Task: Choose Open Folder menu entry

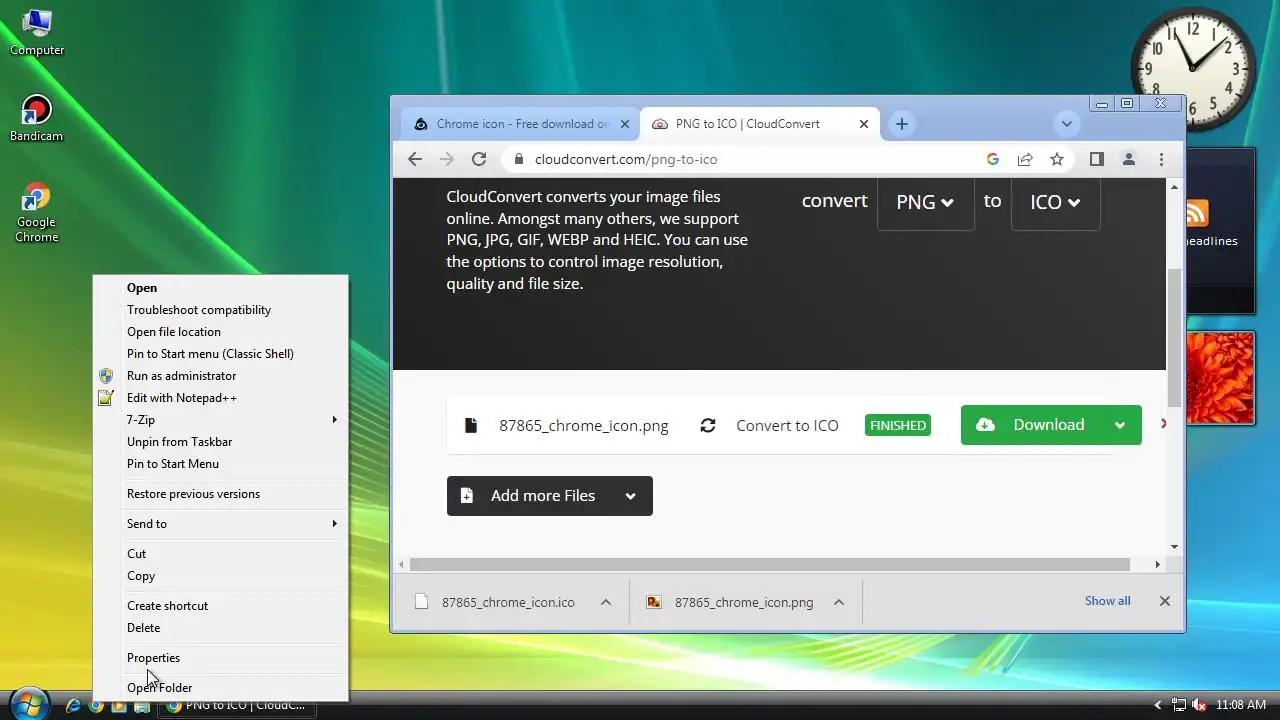Action: coord(220,688)
